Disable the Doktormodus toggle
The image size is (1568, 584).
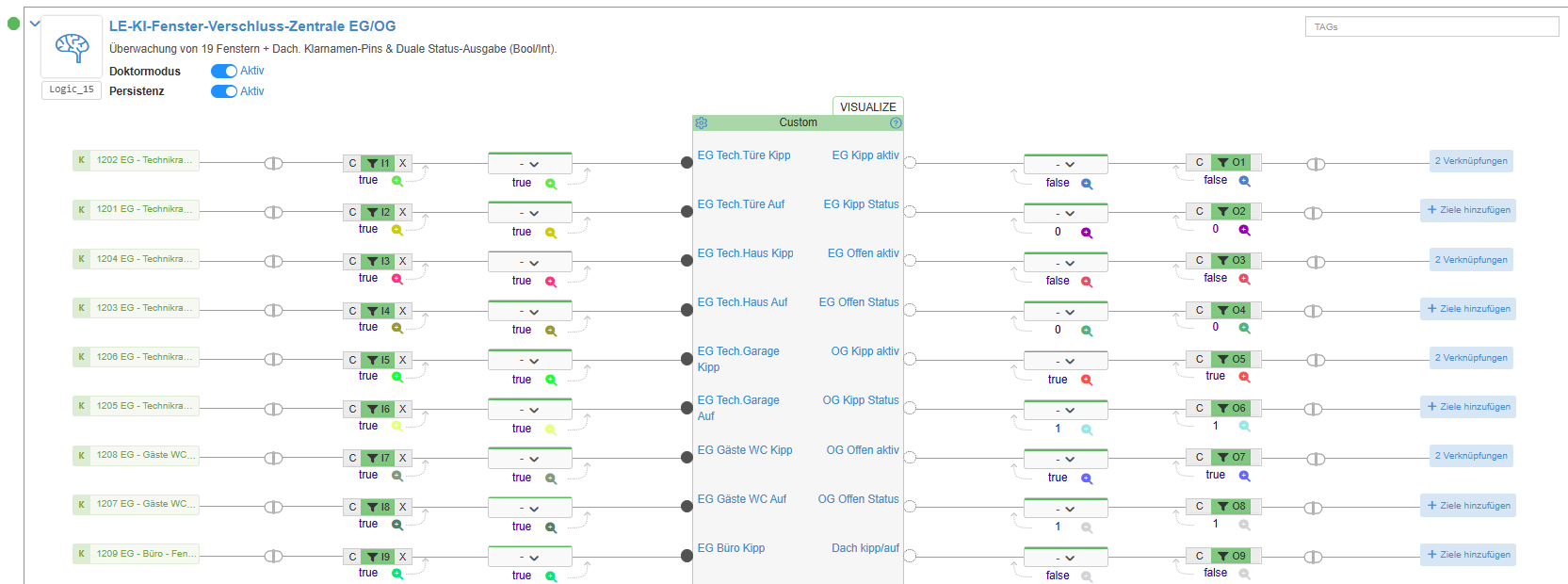(223, 72)
